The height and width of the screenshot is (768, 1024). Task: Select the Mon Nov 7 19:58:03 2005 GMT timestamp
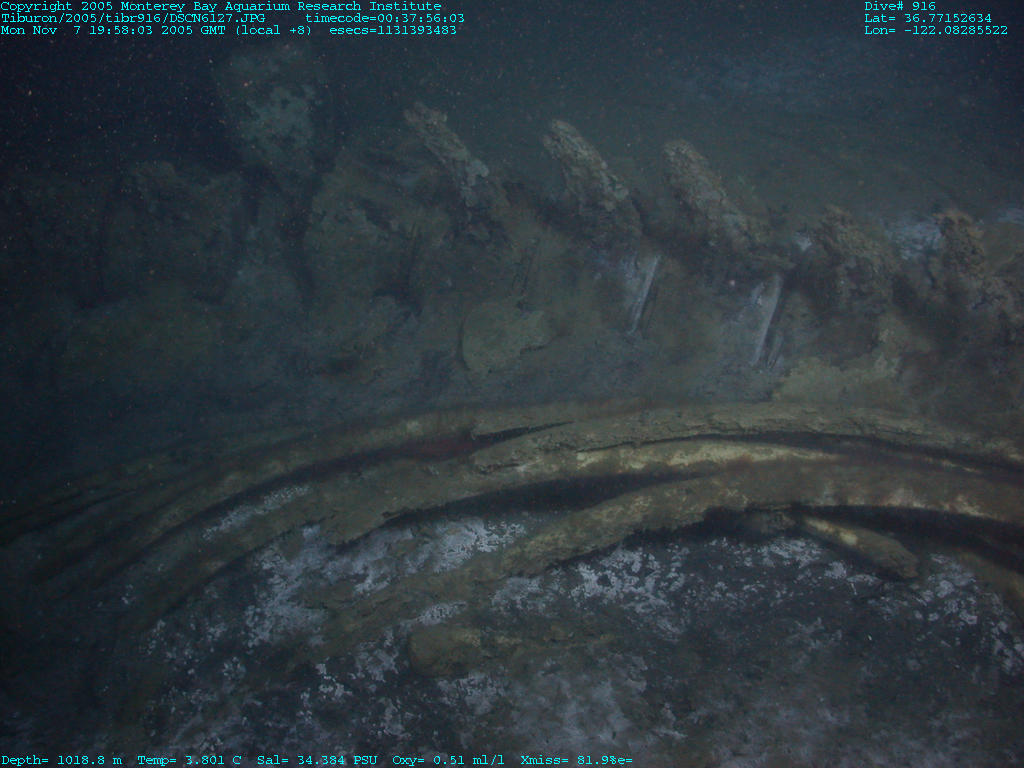pos(113,30)
